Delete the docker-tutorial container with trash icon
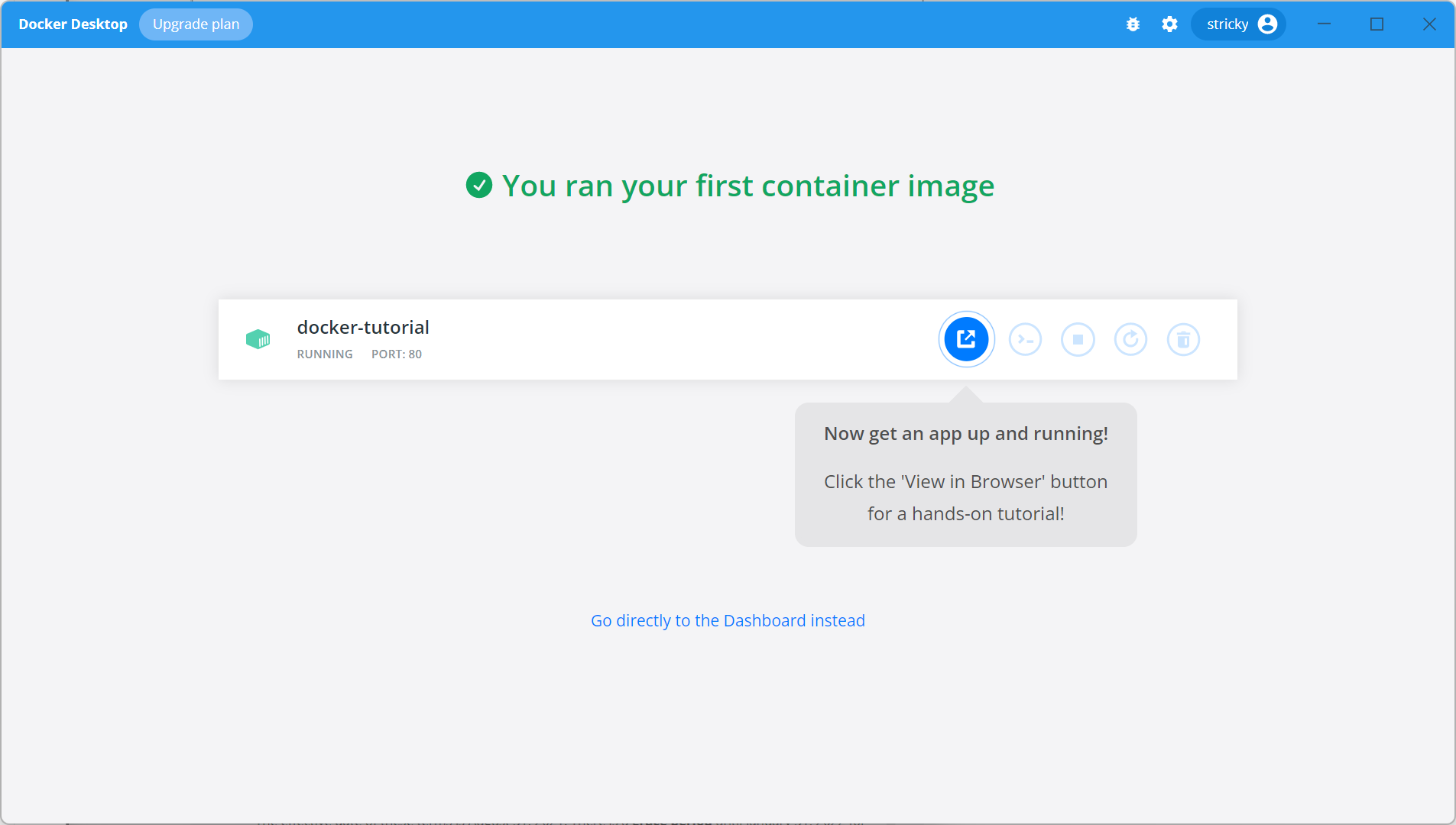This screenshot has height=825, width=1456. 1183,339
